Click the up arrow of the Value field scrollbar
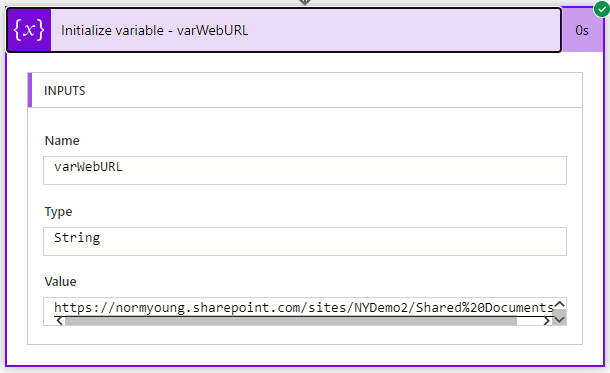This screenshot has width=610, height=373. point(559,304)
